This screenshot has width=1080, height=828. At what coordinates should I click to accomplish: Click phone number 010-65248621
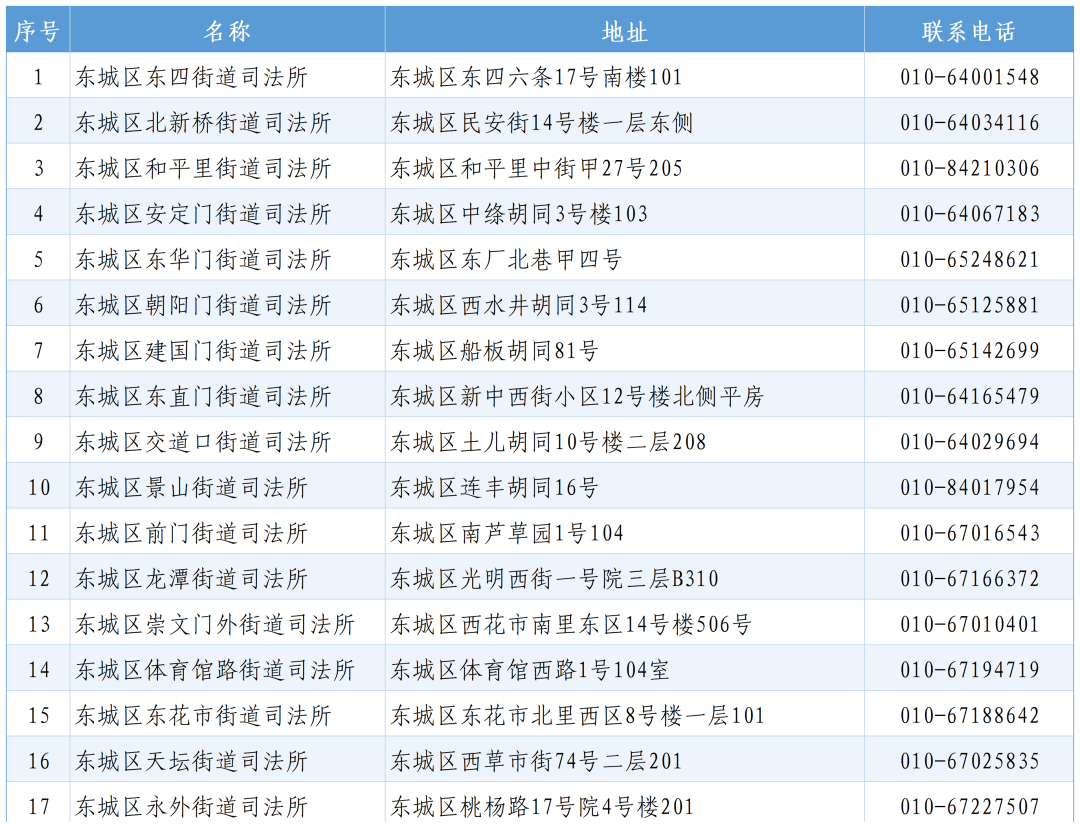969,260
